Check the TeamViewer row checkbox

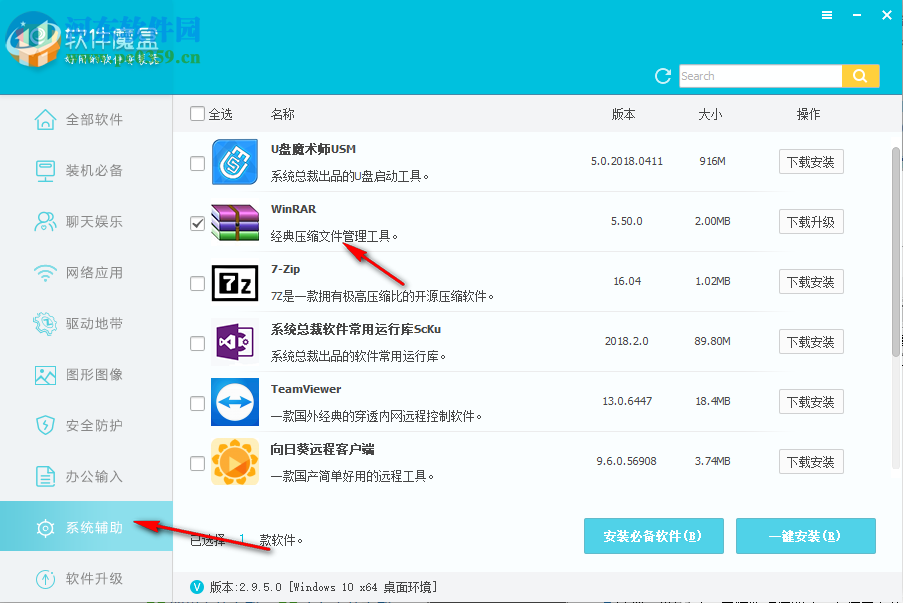[198, 403]
